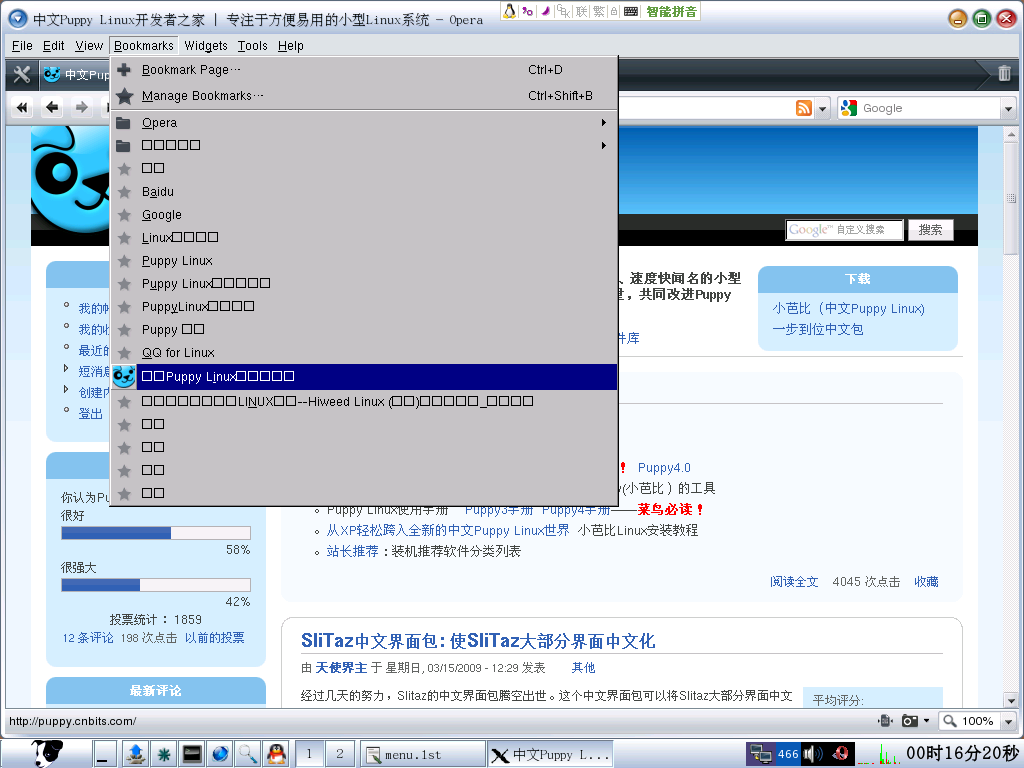Click the show desktop taskbar icon
The height and width of the screenshot is (768, 1024).
click(x=103, y=754)
